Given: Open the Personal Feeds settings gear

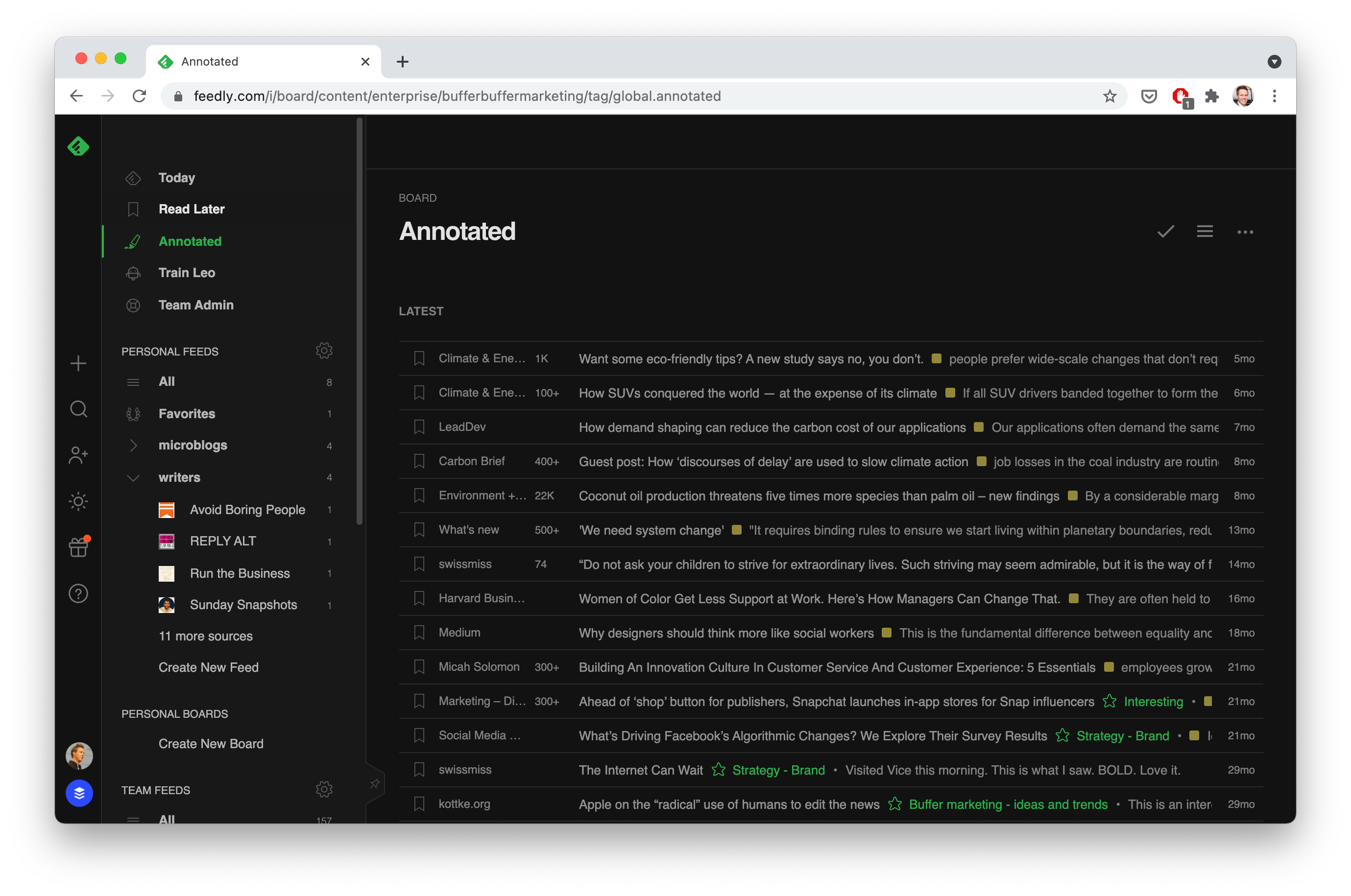Looking at the screenshot, I should point(324,351).
